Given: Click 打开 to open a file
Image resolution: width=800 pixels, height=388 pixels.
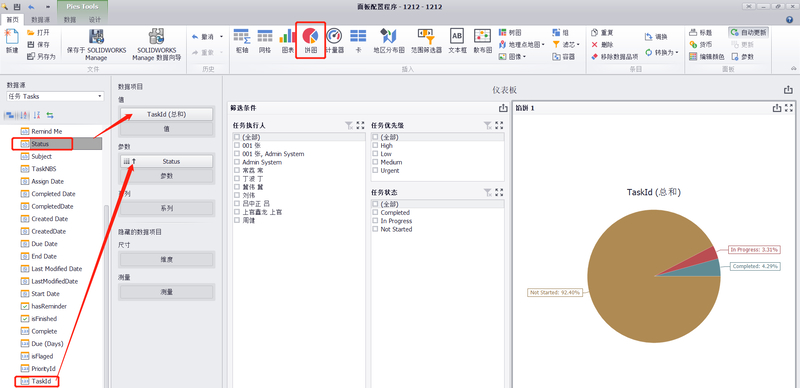Looking at the screenshot, I should tap(39, 33).
